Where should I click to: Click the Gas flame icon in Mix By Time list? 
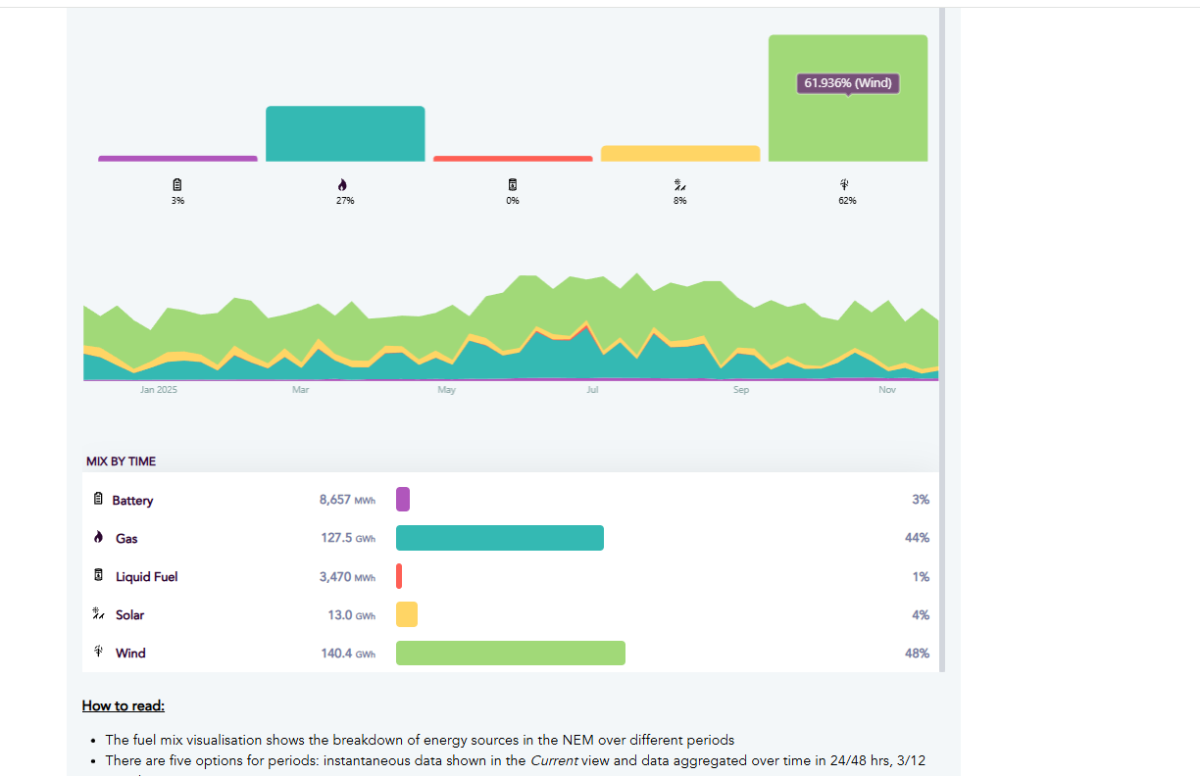tap(98, 538)
